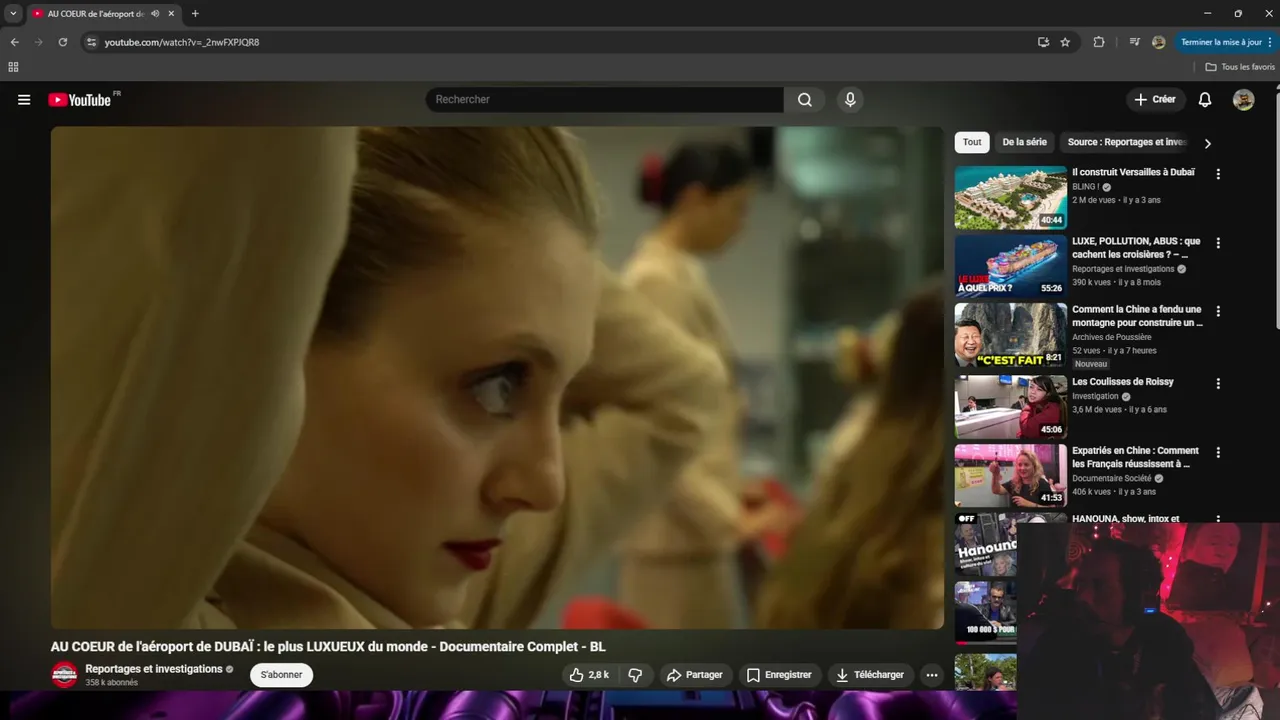Open the Chrome apps grid in bookmarks bar

click(x=13, y=67)
